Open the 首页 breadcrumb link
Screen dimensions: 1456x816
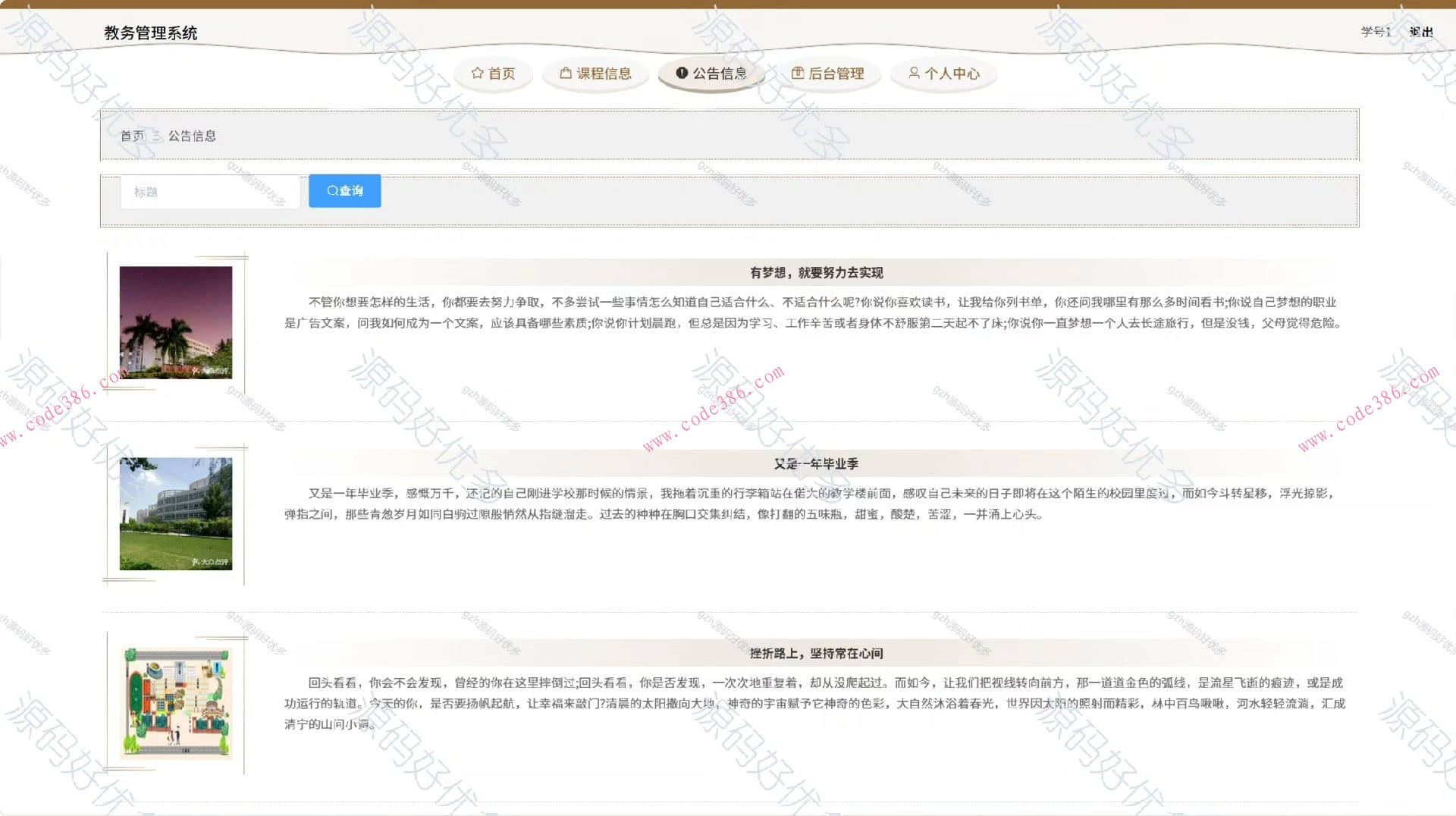tap(132, 136)
